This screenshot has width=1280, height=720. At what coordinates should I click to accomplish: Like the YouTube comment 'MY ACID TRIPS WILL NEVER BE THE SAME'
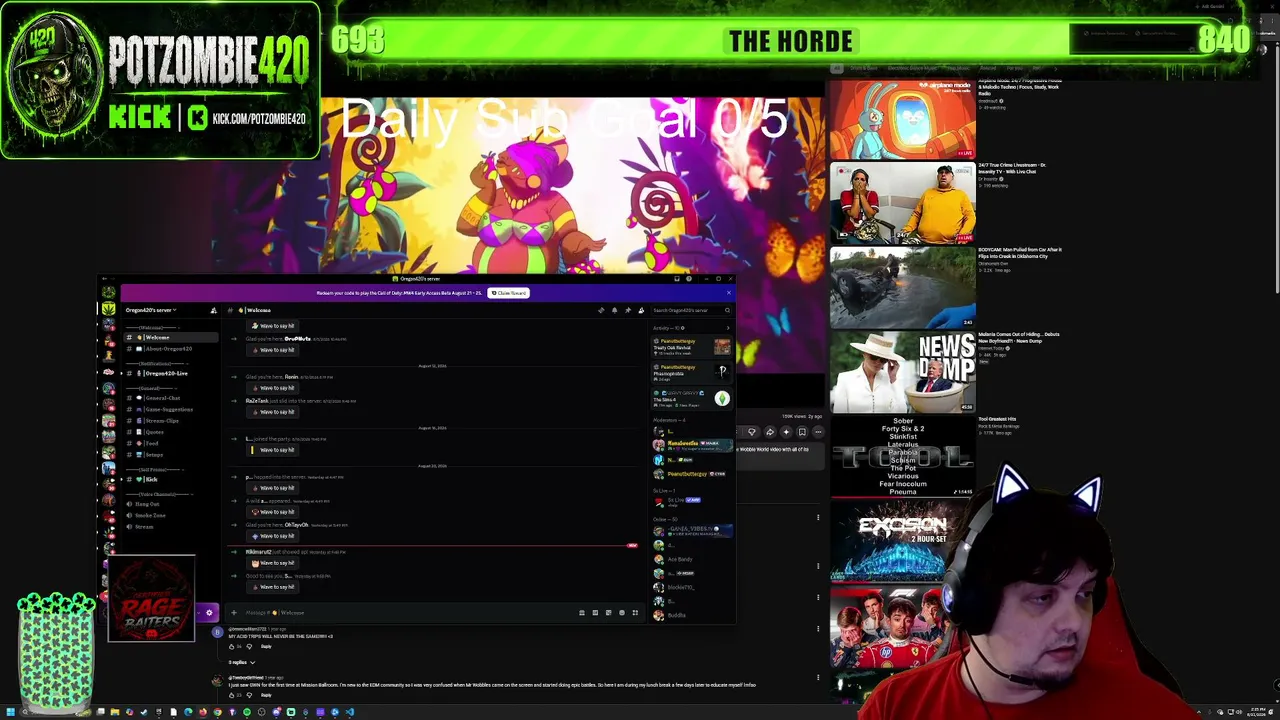coord(231,646)
